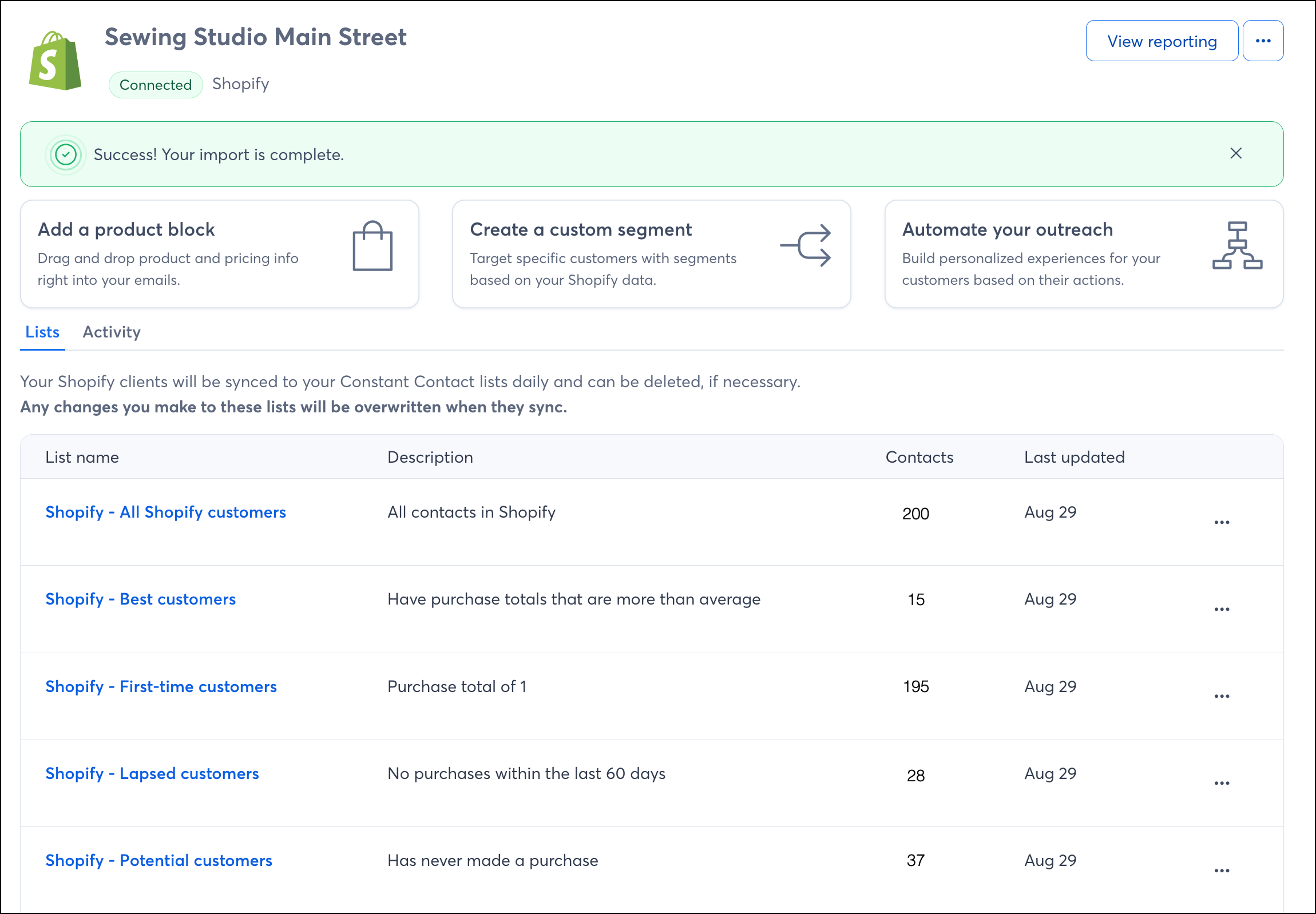
Task: Click the shopping bag product block icon
Action: point(372,246)
